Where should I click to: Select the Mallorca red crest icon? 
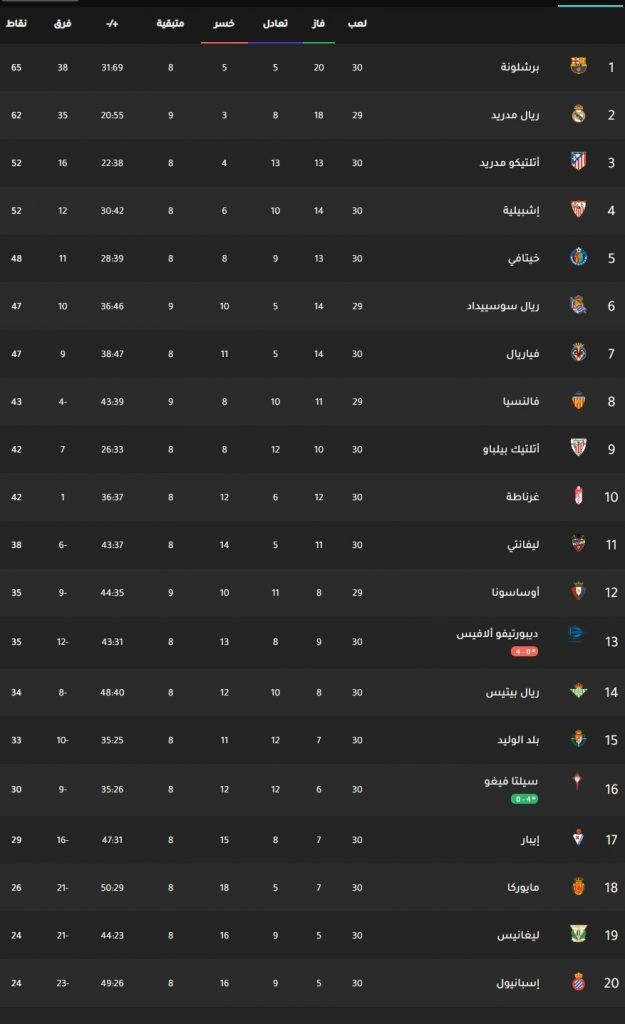pos(578,886)
